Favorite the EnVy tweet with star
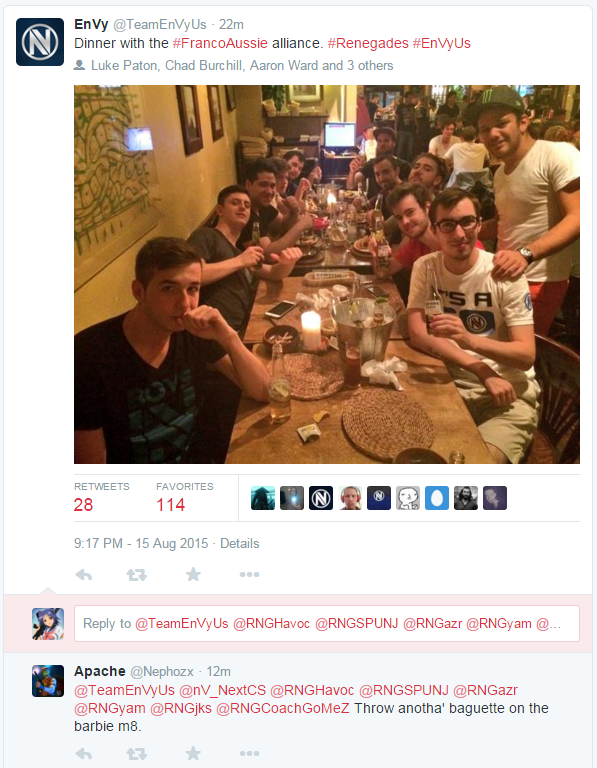597x768 pixels. tap(193, 574)
